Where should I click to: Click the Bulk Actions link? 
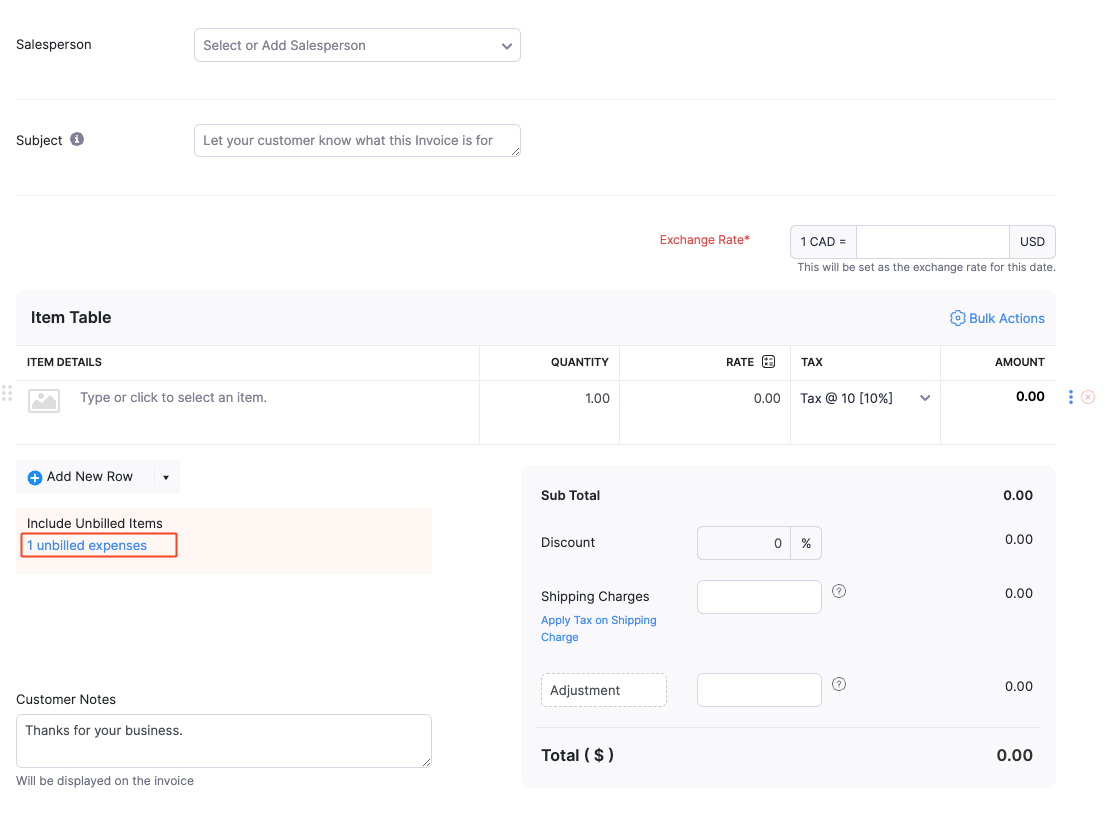pos(1006,318)
